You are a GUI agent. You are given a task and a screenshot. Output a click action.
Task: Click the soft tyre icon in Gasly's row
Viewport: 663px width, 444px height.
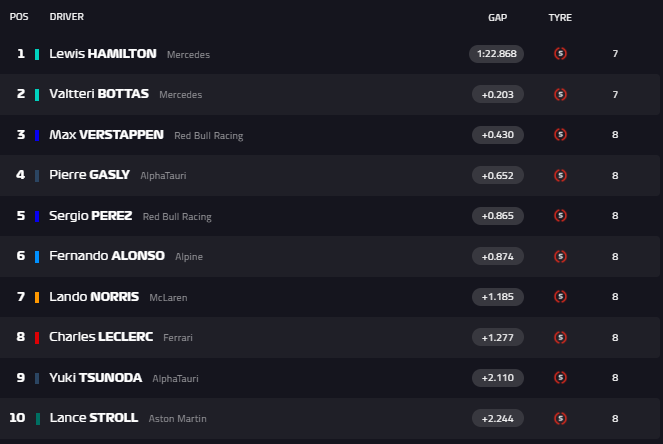[x=560, y=175]
